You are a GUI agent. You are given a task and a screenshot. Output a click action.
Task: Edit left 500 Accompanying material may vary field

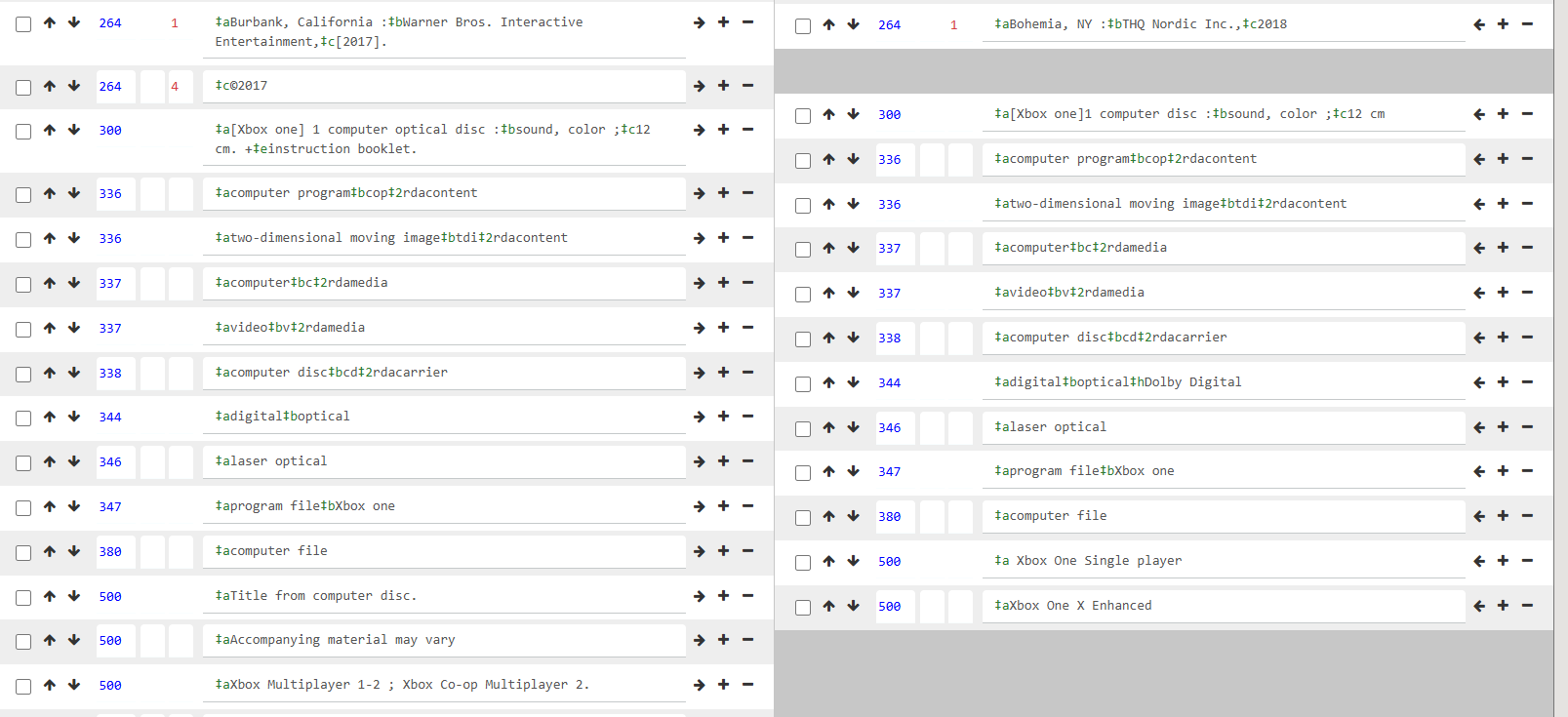click(x=444, y=640)
